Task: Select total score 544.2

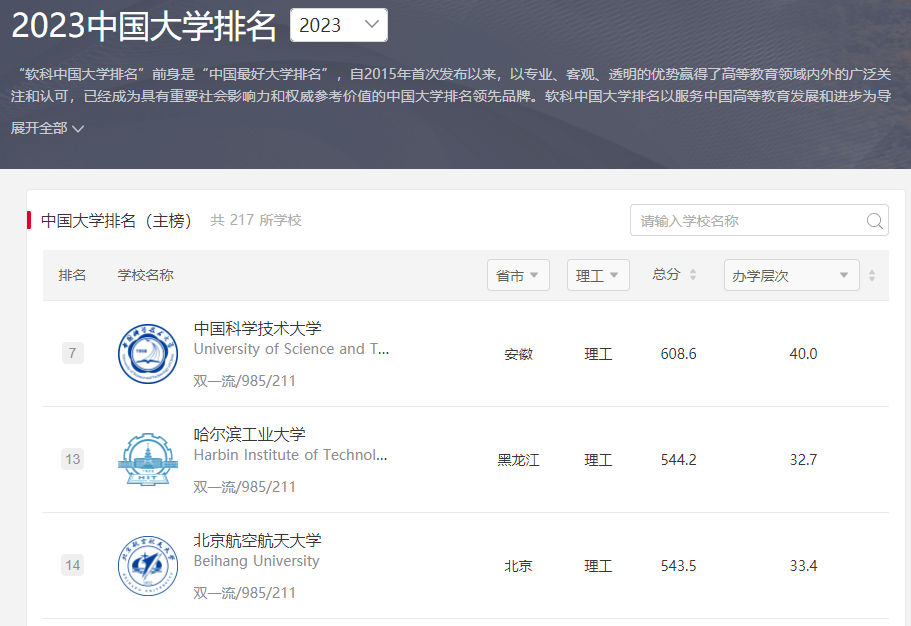Action: coord(678,460)
